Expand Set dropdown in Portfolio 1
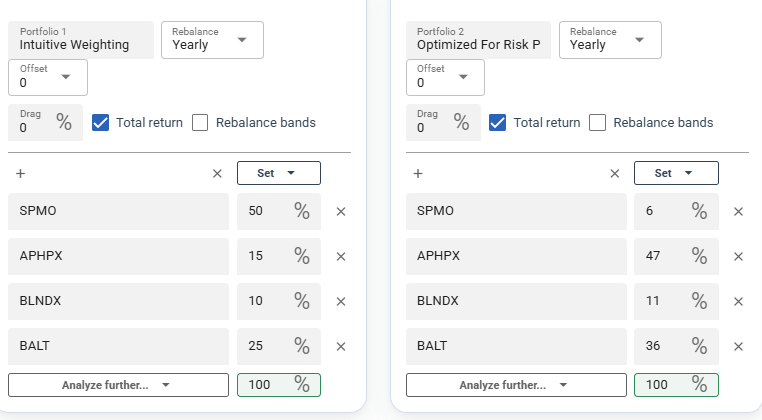The width and height of the screenshot is (762, 420). [x=279, y=173]
